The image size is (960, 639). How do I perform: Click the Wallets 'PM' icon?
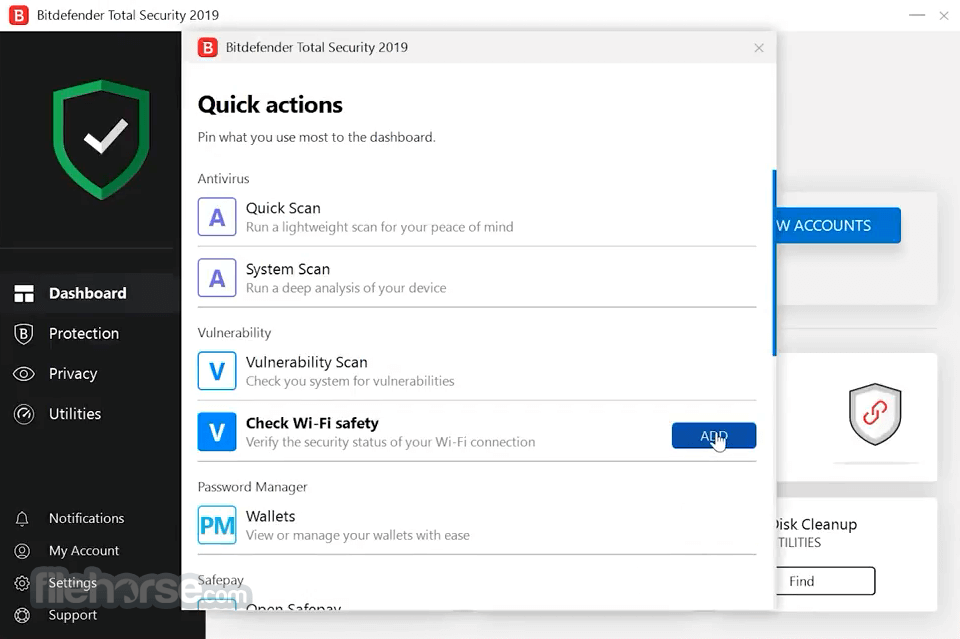click(217, 525)
